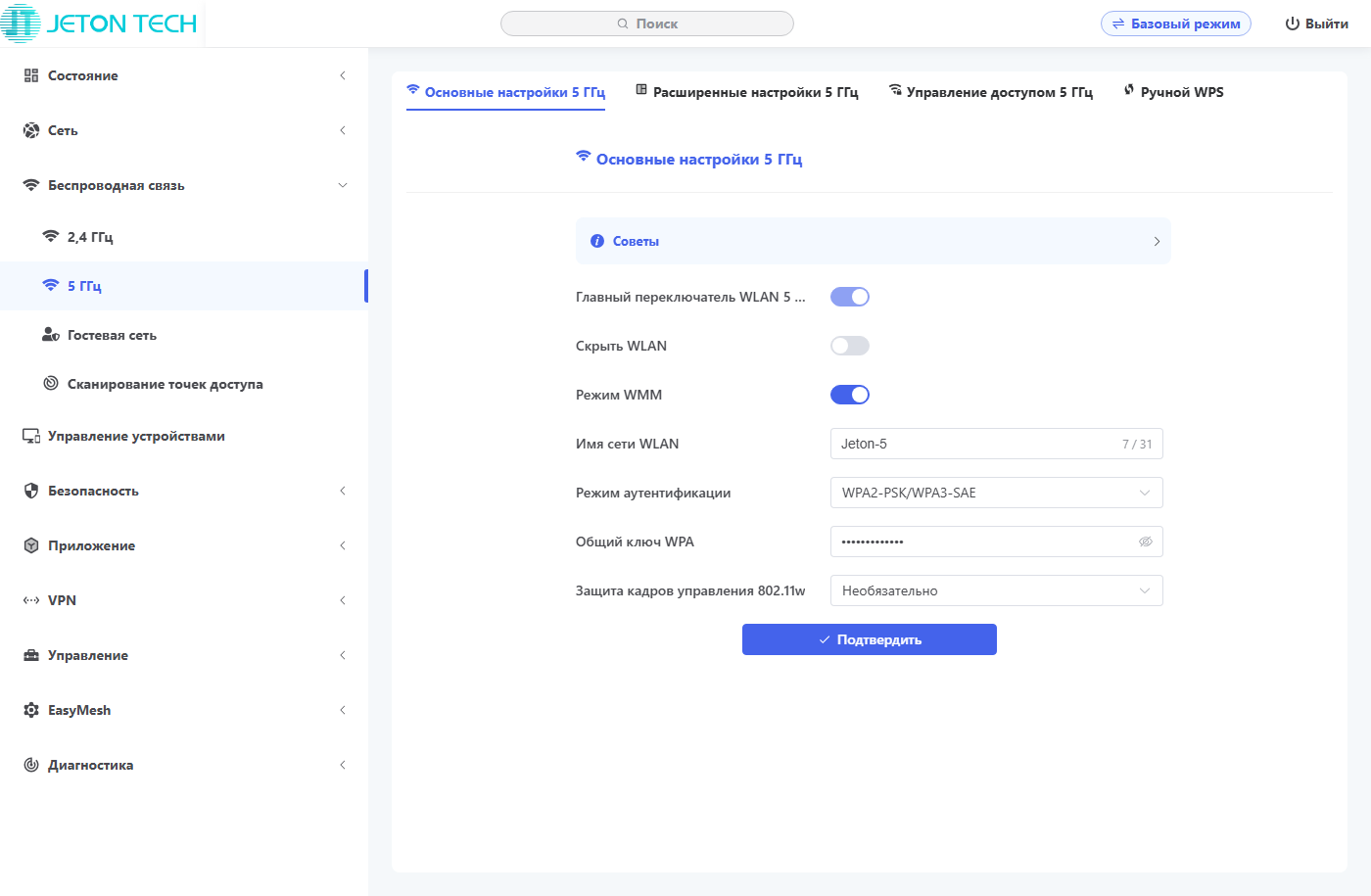The width and height of the screenshot is (1371, 896).
Task: Click the Состояние dashboard icon
Action: pyautogui.click(x=31, y=75)
